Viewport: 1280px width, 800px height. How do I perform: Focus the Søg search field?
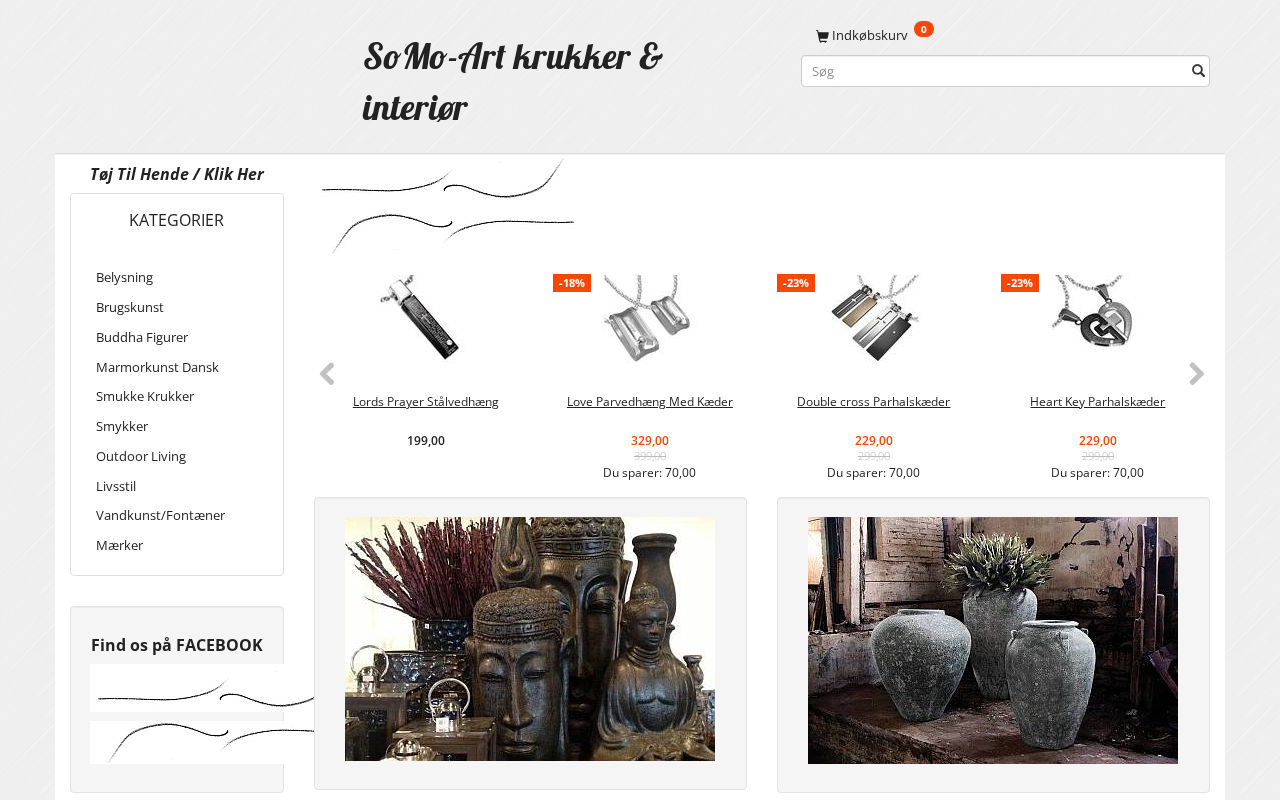996,71
